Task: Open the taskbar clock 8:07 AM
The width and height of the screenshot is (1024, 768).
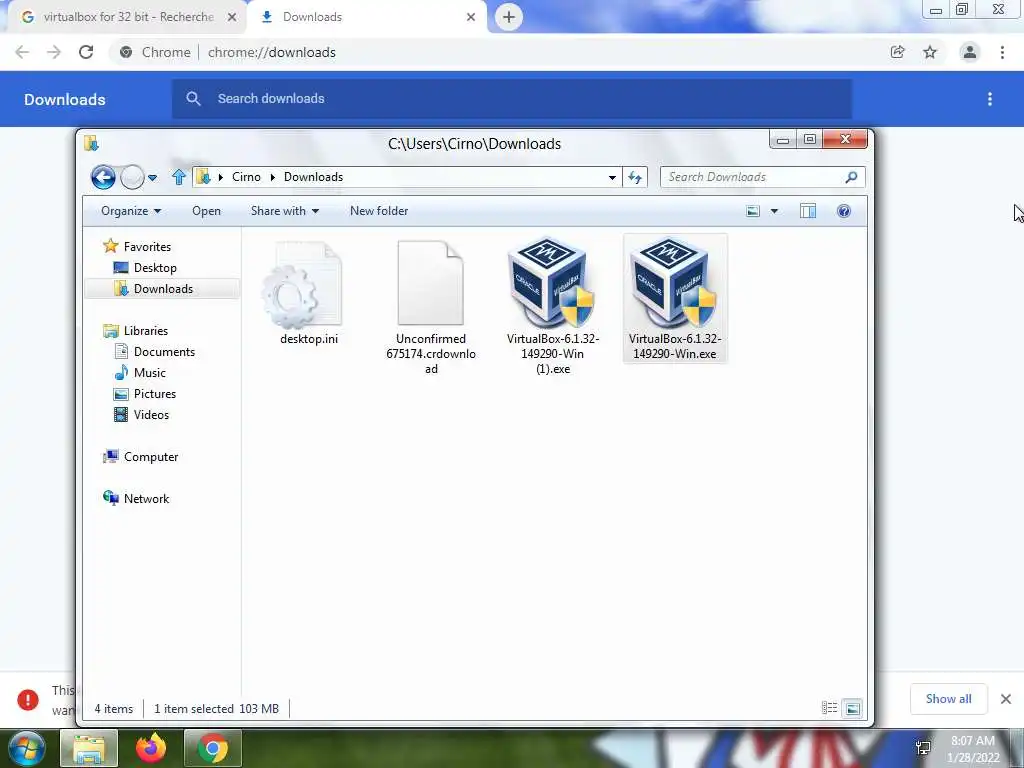Action: coord(973,749)
